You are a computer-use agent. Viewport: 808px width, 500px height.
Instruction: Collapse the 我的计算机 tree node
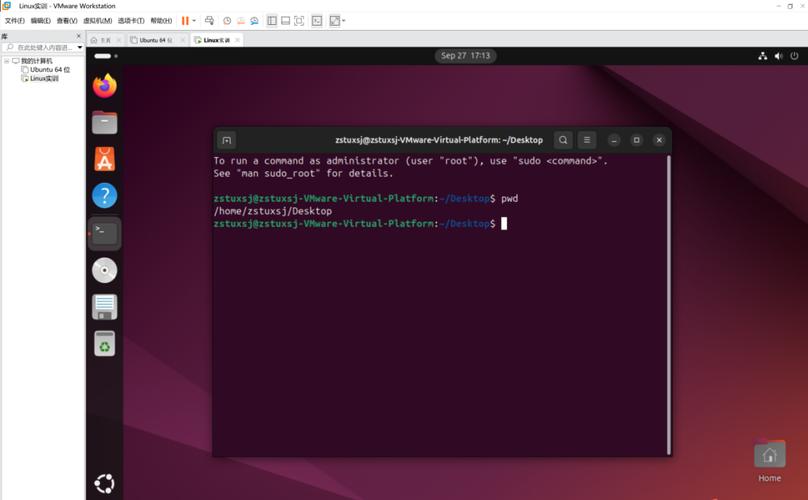pyautogui.click(x=7, y=61)
